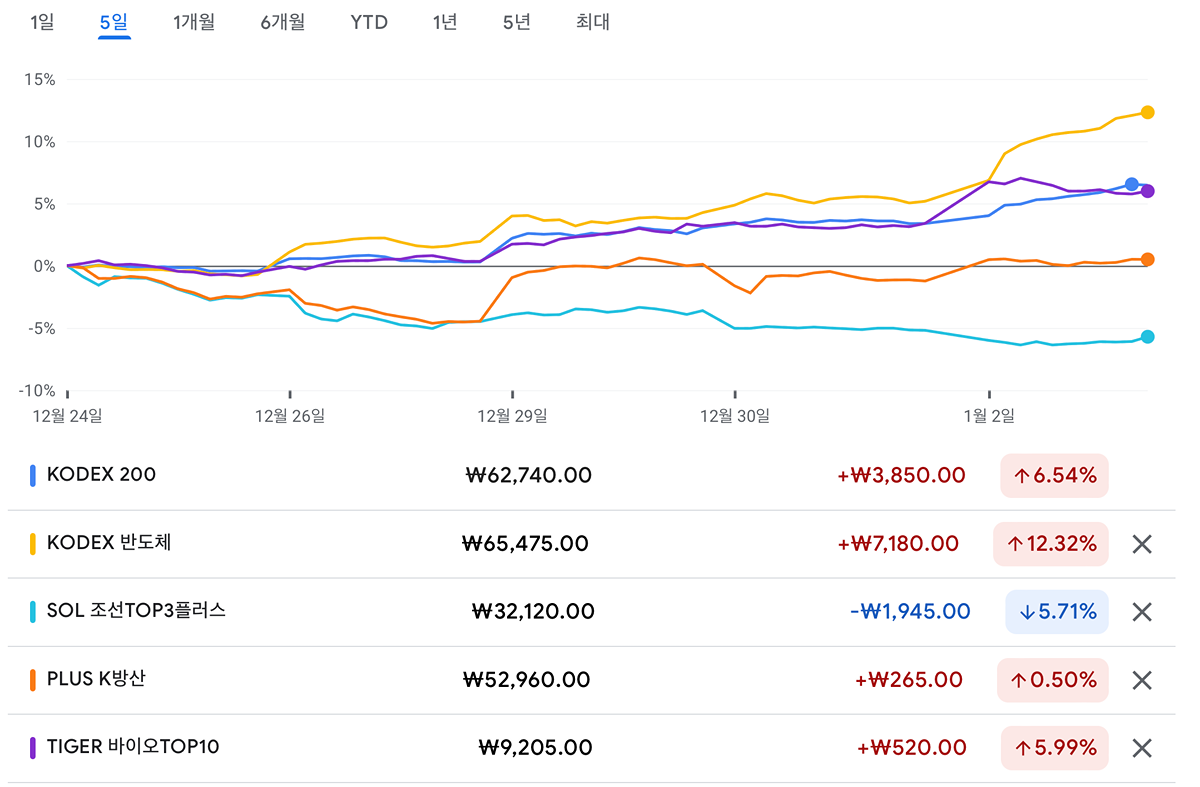Click the yellow endpoint marker at chart top

1147,112
